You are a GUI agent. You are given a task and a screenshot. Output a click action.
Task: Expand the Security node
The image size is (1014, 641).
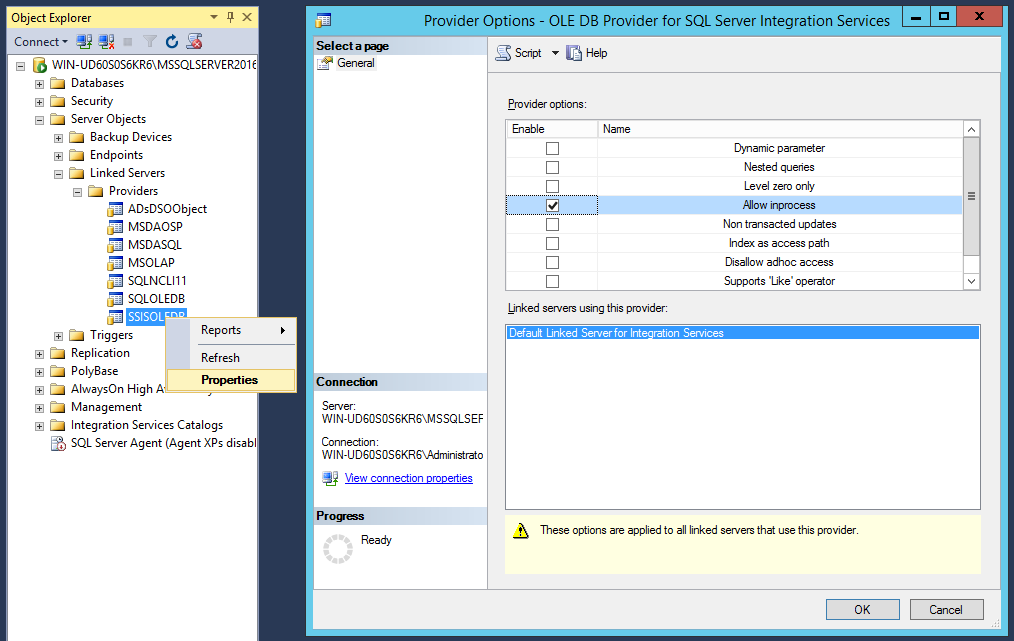(39, 102)
